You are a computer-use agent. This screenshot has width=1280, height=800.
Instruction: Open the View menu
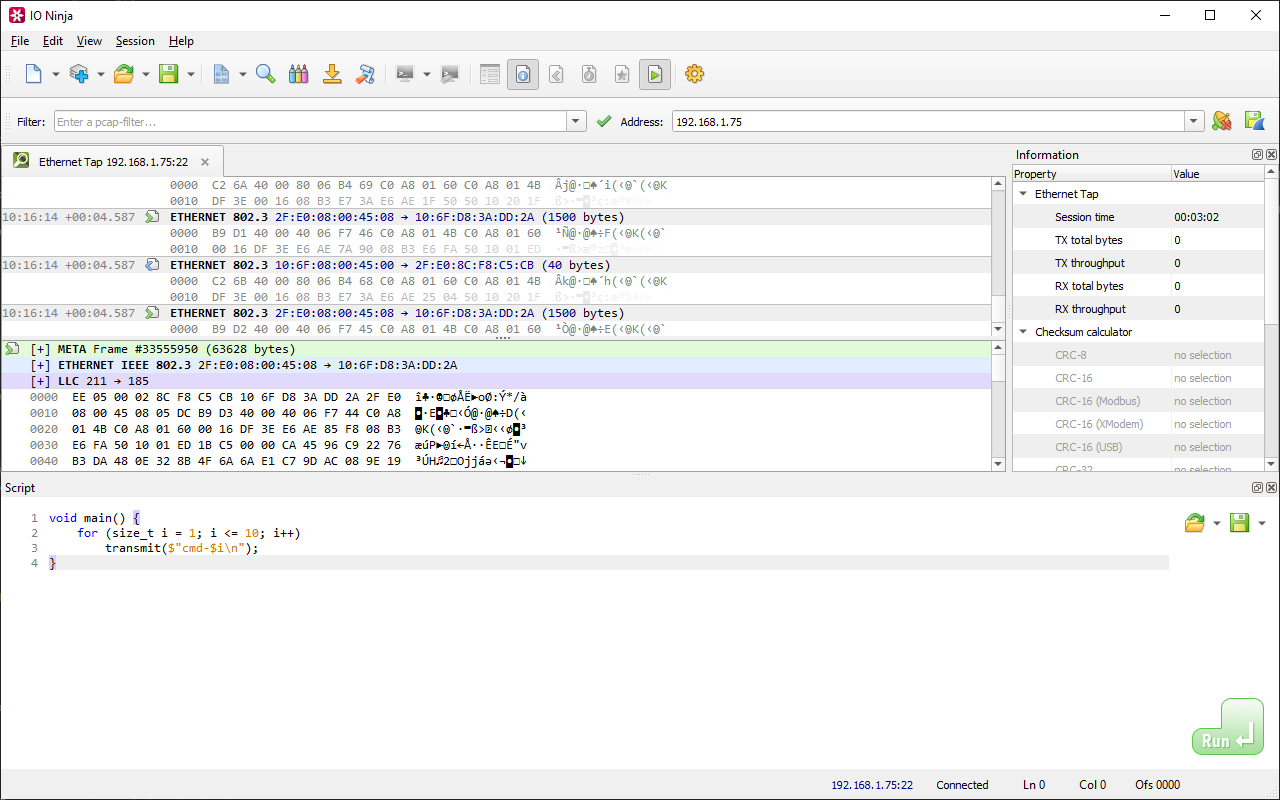pos(90,41)
